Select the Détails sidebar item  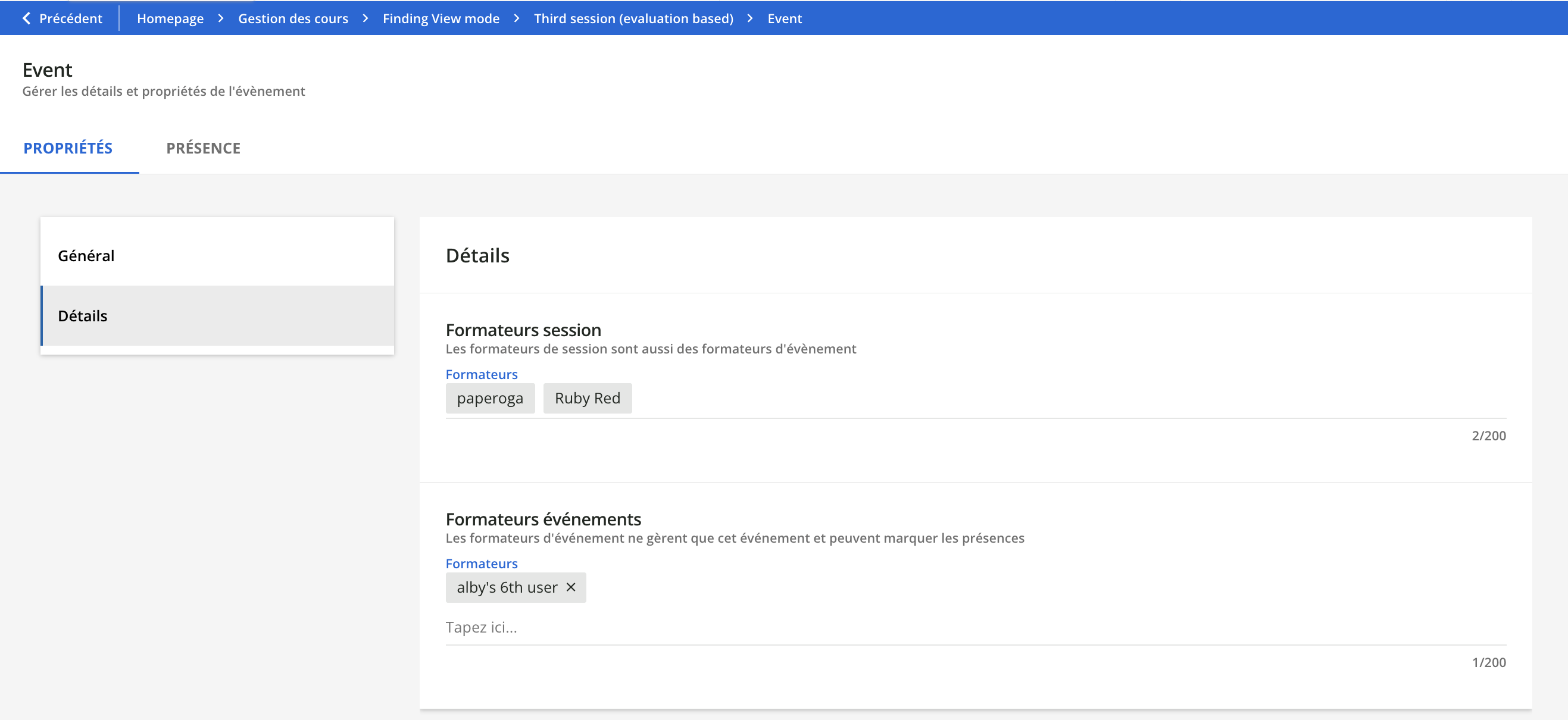point(217,316)
